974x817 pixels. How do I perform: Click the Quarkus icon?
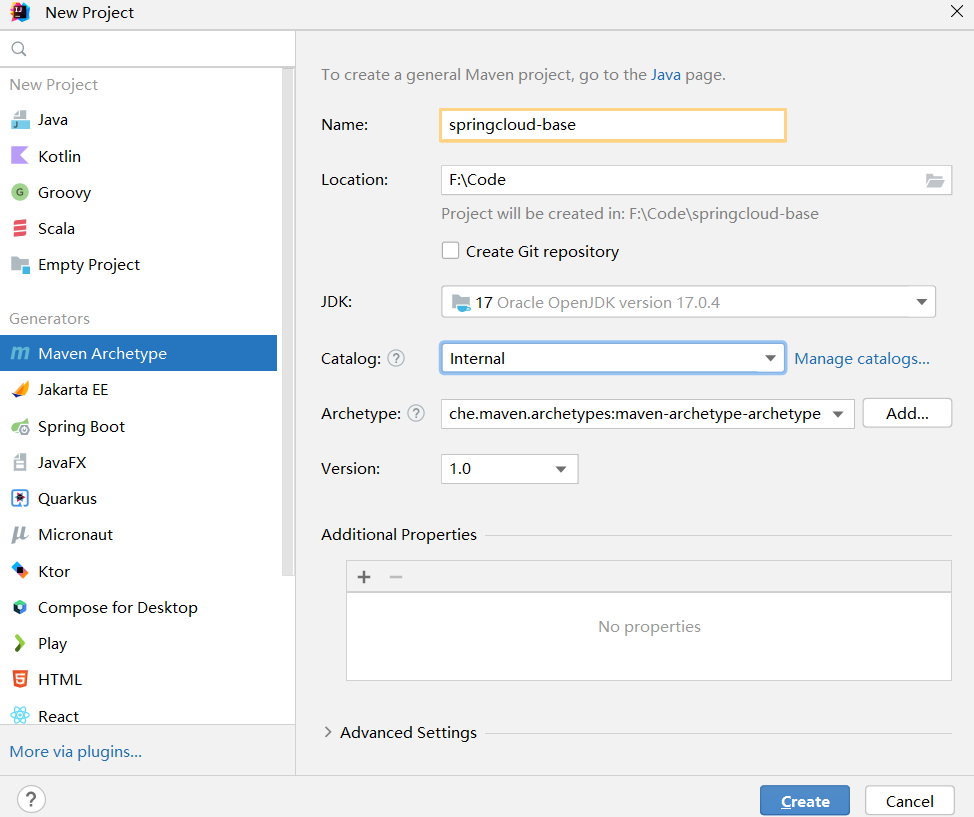tap(20, 498)
